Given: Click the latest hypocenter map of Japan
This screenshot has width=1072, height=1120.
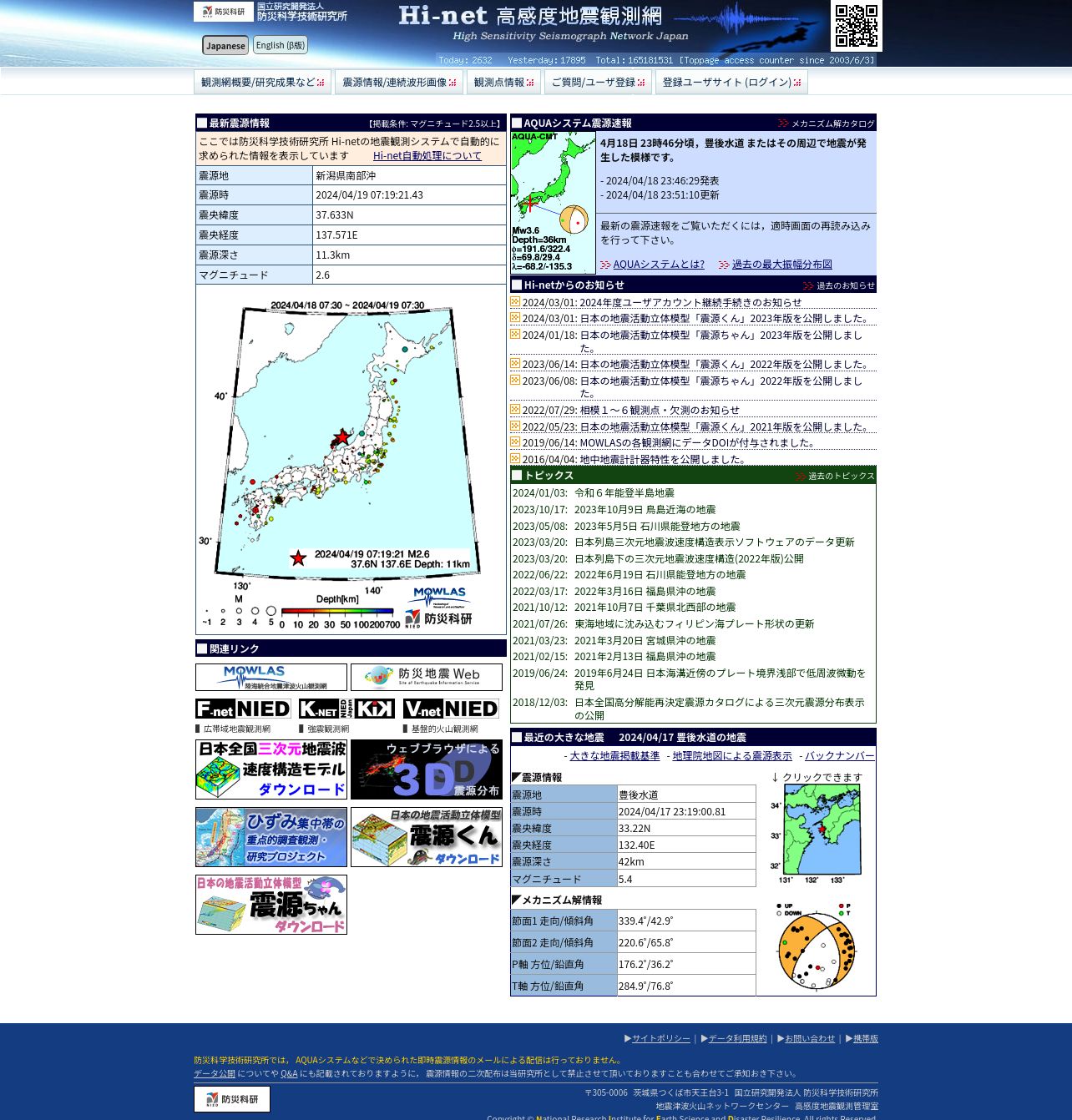Looking at the screenshot, I should [351, 459].
